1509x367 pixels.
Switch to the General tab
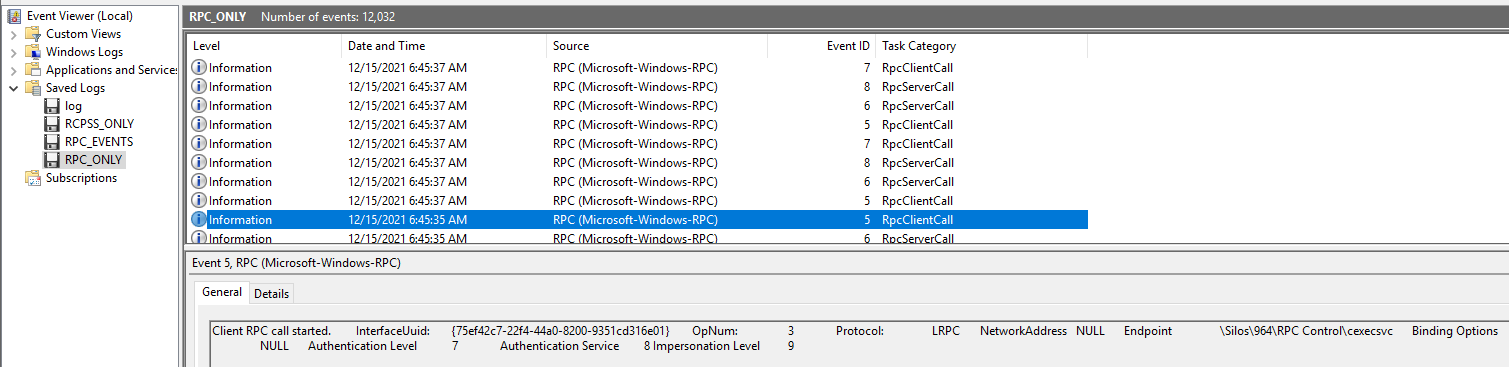pos(222,292)
